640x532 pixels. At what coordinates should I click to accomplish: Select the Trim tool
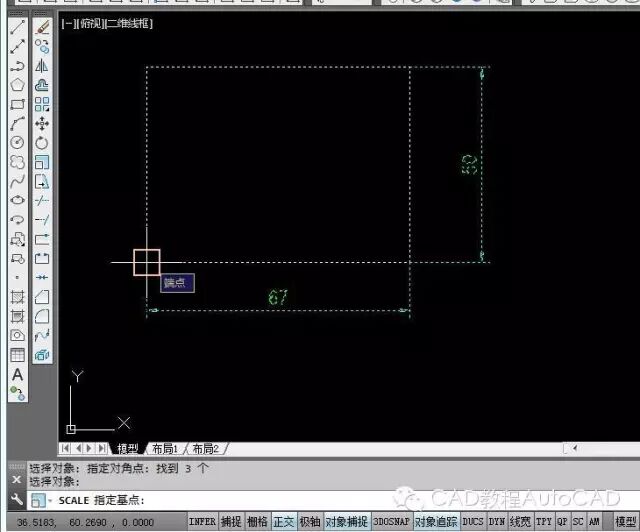click(x=42, y=200)
